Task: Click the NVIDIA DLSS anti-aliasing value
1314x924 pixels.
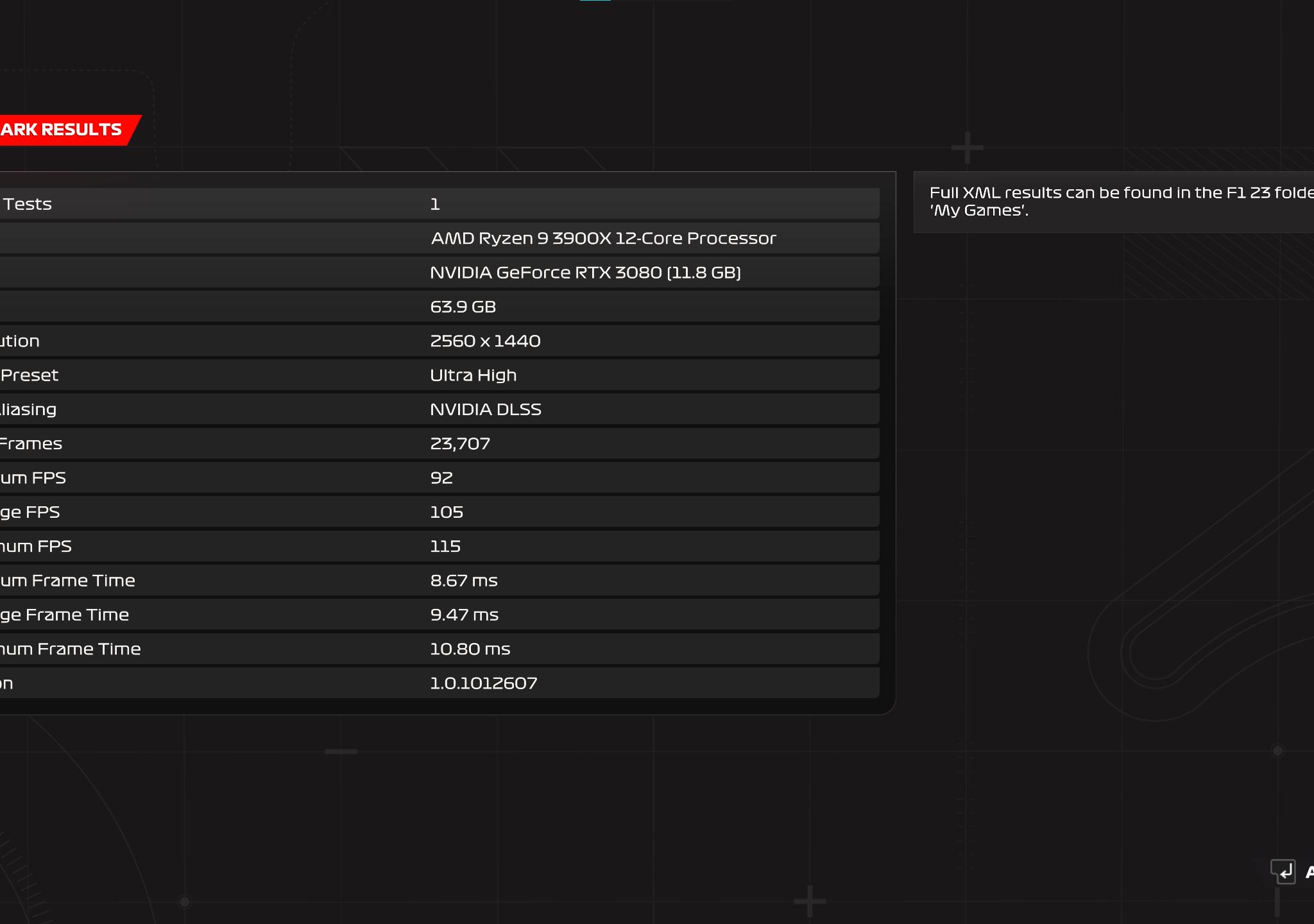Action: coord(486,409)
